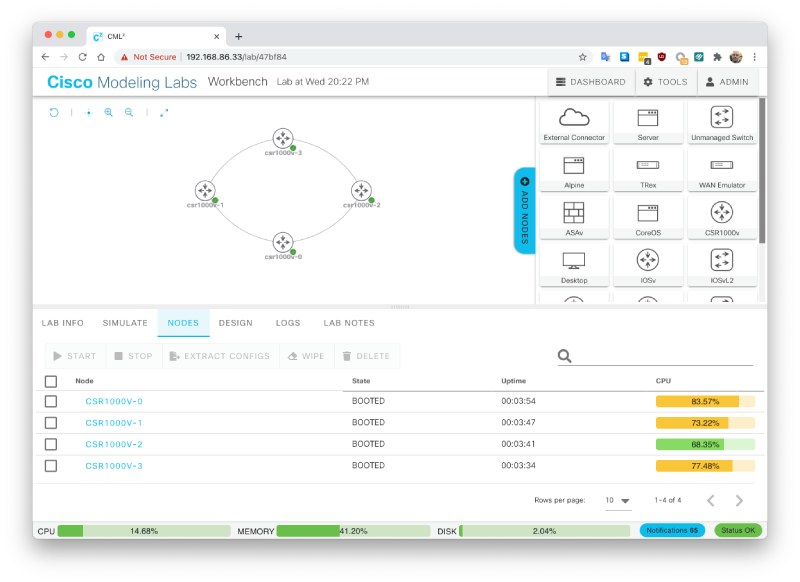
Task: Open the Chrome three-dot menu
Action: click(755, 57)
